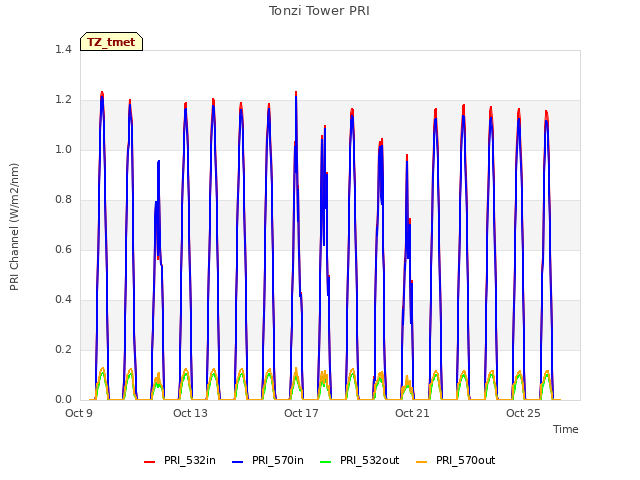Click the x-axis title Time

[x=565, y=429]
